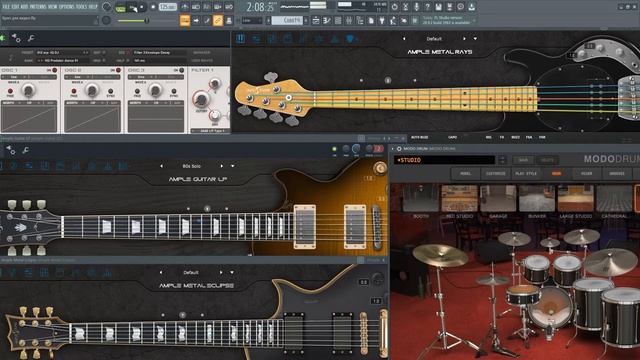Open the Line snap dropdown

point(252,20)
